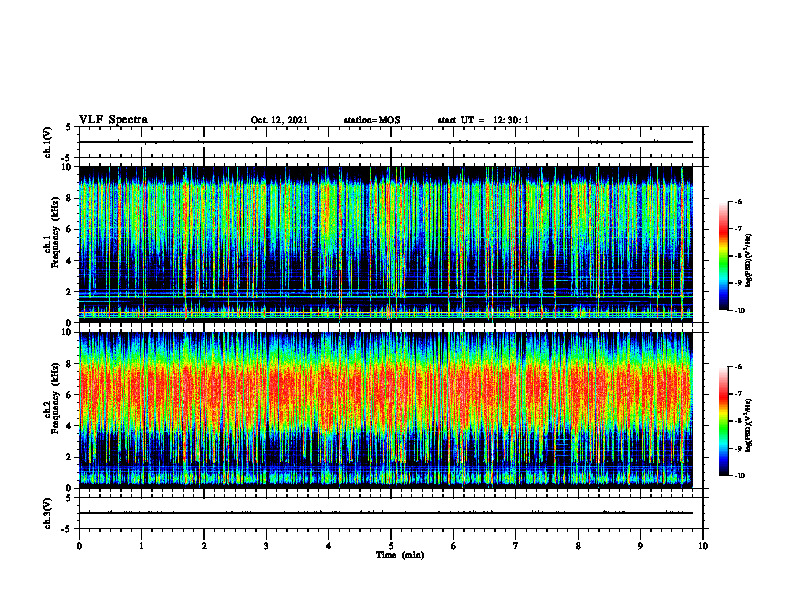This screenshot has height=612, width=792.
Task: Click the ch.2 spectrogram plot area
Action: 386,410
